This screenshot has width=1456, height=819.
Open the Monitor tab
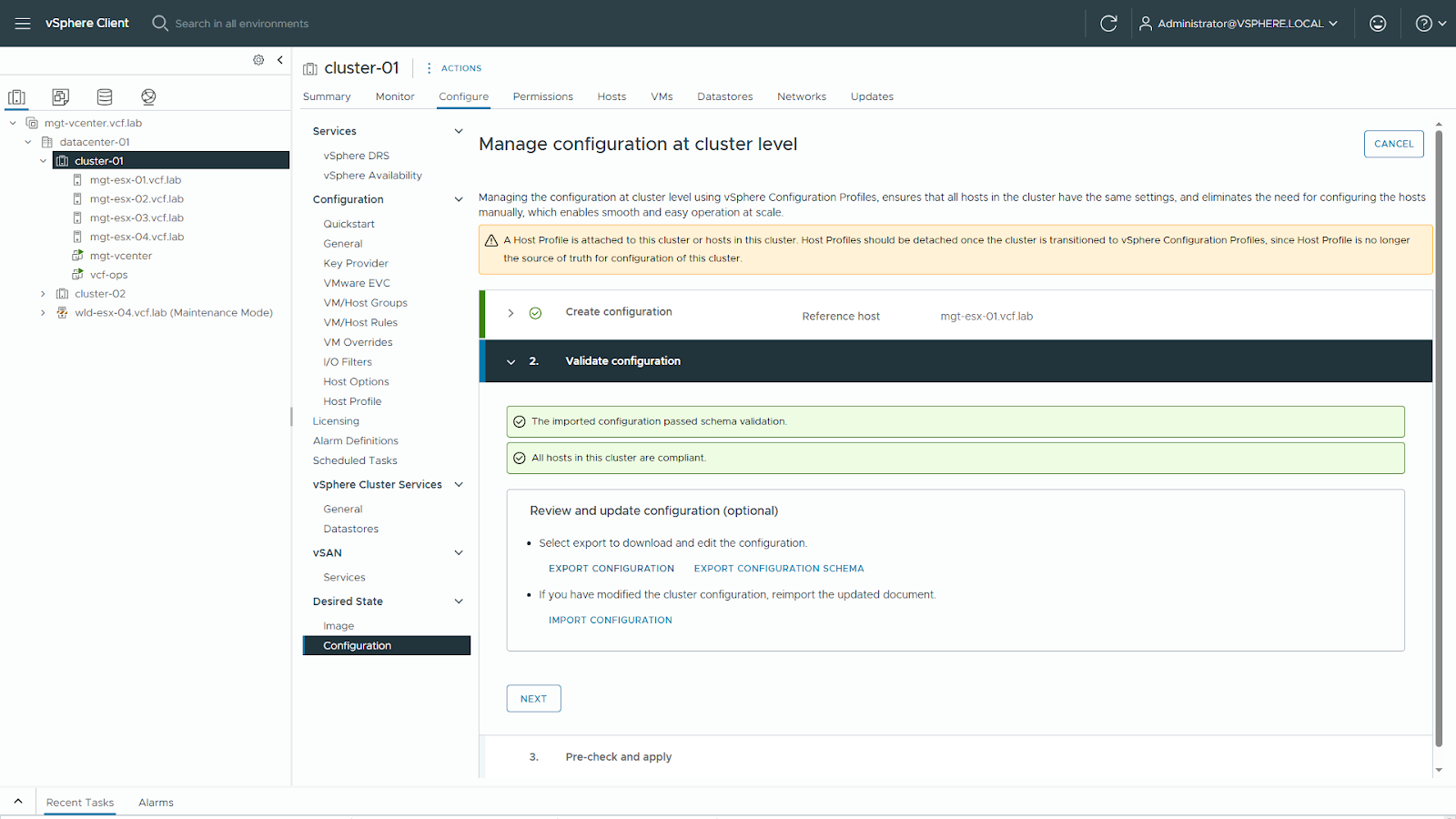click(394, 96)
